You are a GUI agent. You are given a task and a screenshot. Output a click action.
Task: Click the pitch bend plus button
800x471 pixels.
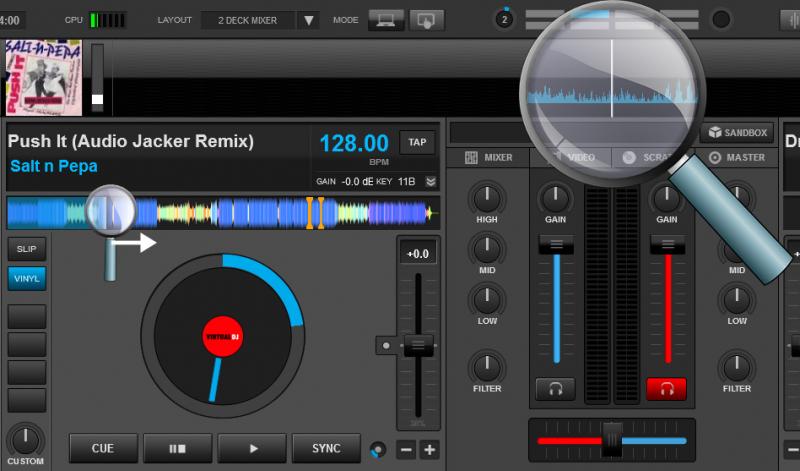[430, 450]
